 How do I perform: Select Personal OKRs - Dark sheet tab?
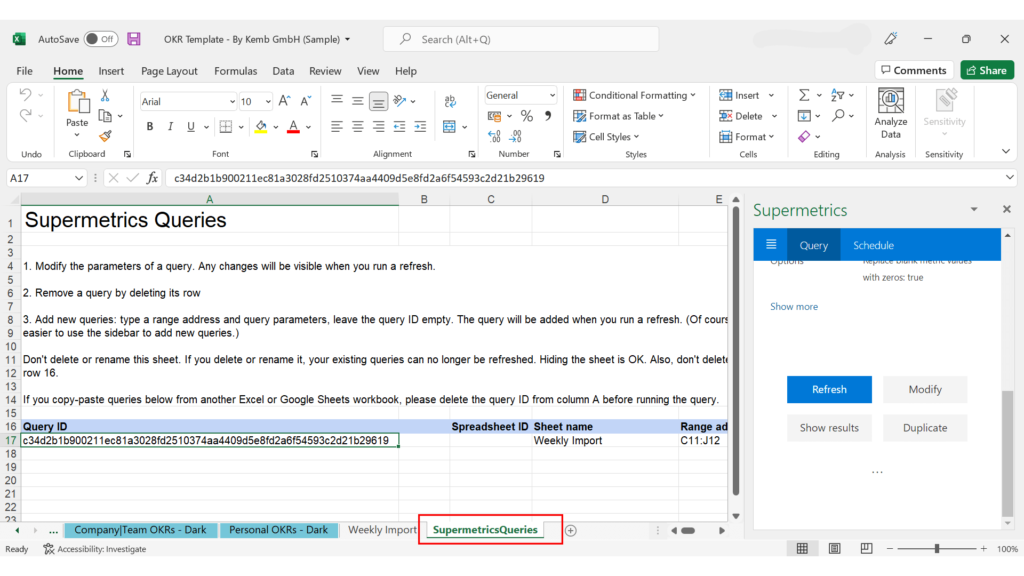279,530
